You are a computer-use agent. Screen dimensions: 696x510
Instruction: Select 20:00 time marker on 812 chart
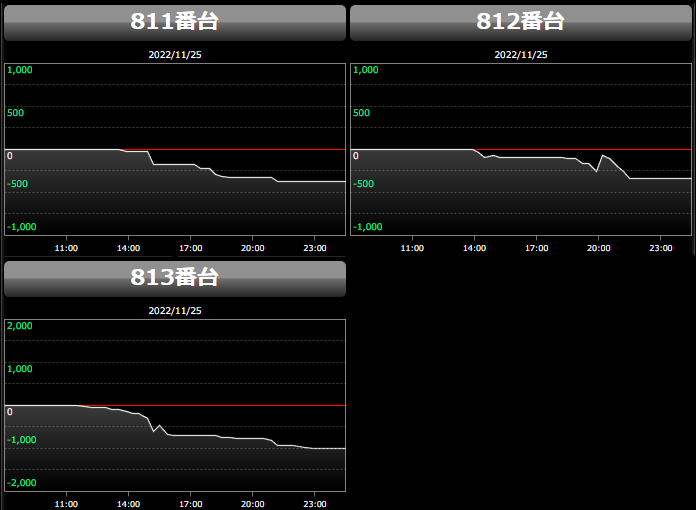click(x=598, y=248)
